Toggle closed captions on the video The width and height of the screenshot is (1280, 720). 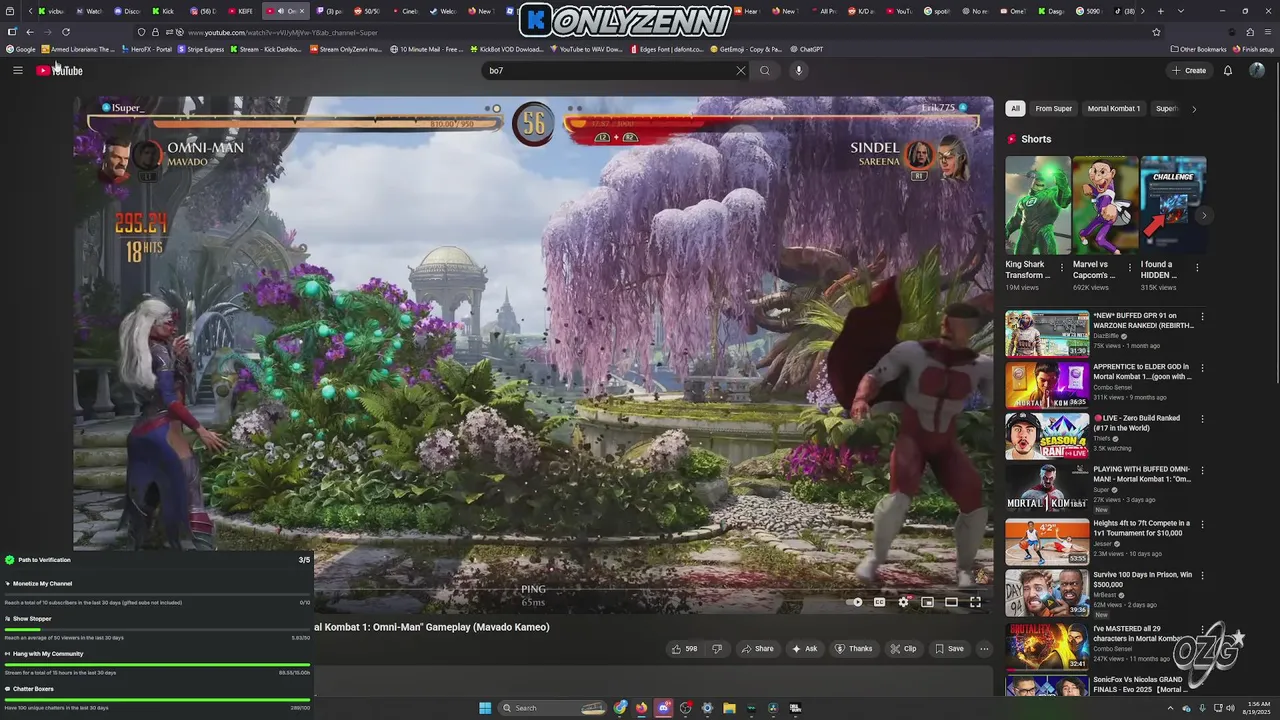879,602
